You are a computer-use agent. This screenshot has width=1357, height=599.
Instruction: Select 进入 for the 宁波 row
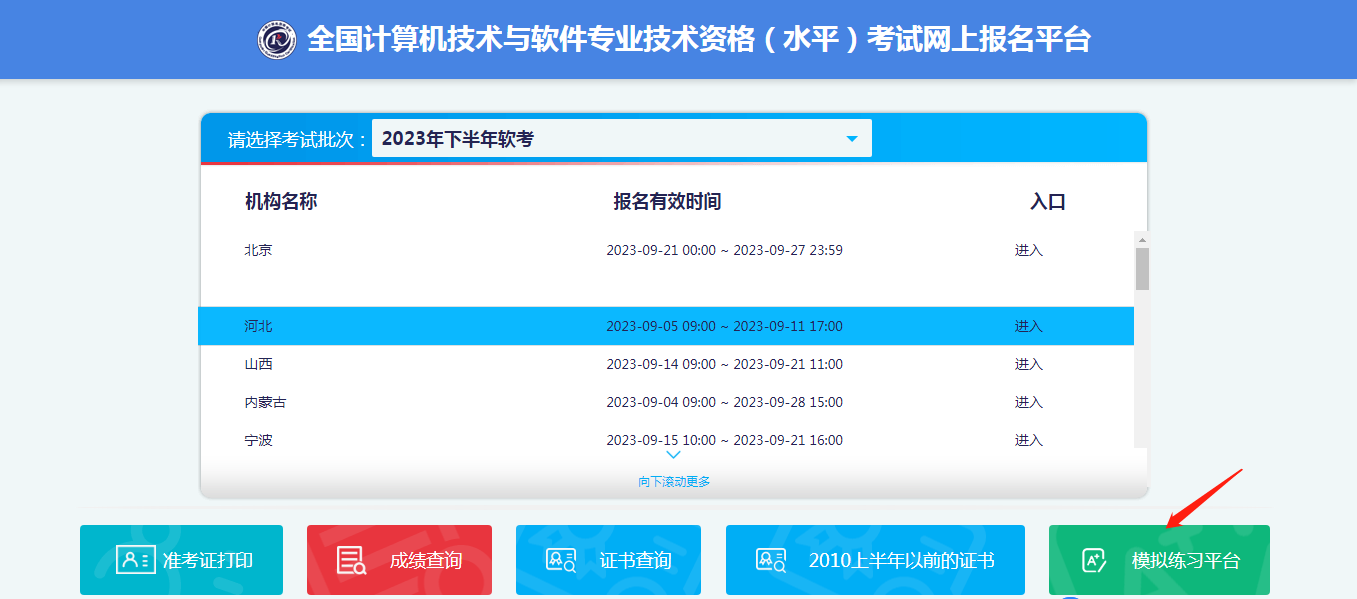pyautogui.click(x=1028, y=440)
